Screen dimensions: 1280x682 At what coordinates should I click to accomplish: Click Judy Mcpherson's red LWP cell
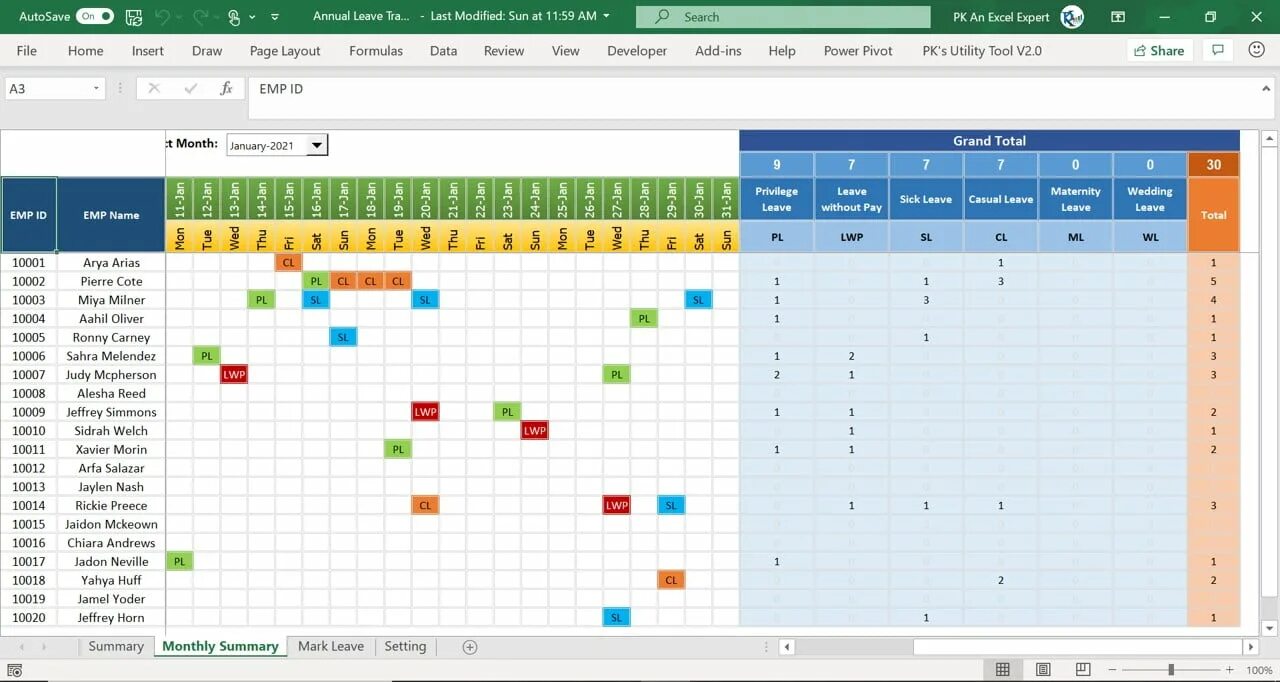click(234, 375)
